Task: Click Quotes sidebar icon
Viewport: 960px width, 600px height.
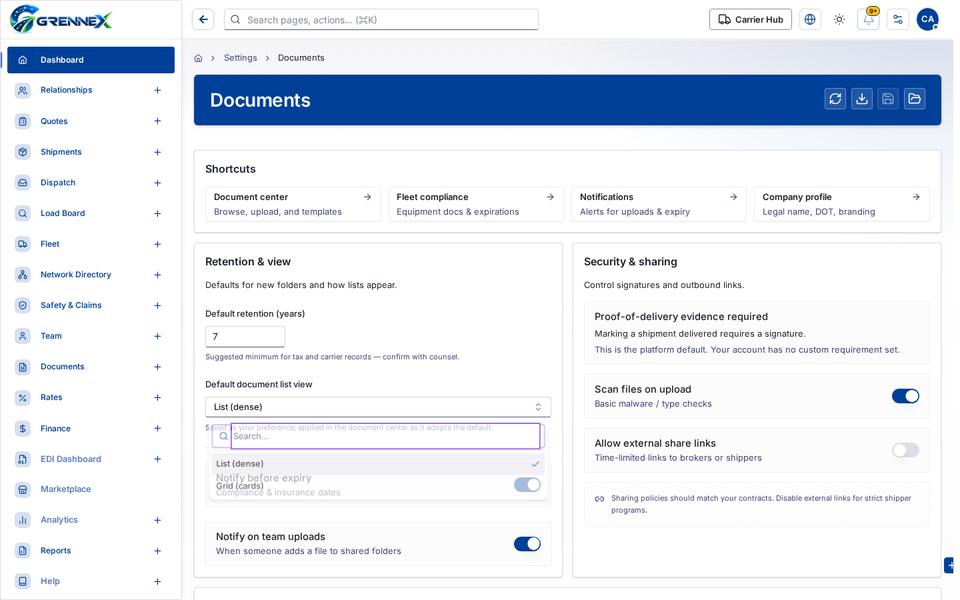Action: (x=23, y=121)
